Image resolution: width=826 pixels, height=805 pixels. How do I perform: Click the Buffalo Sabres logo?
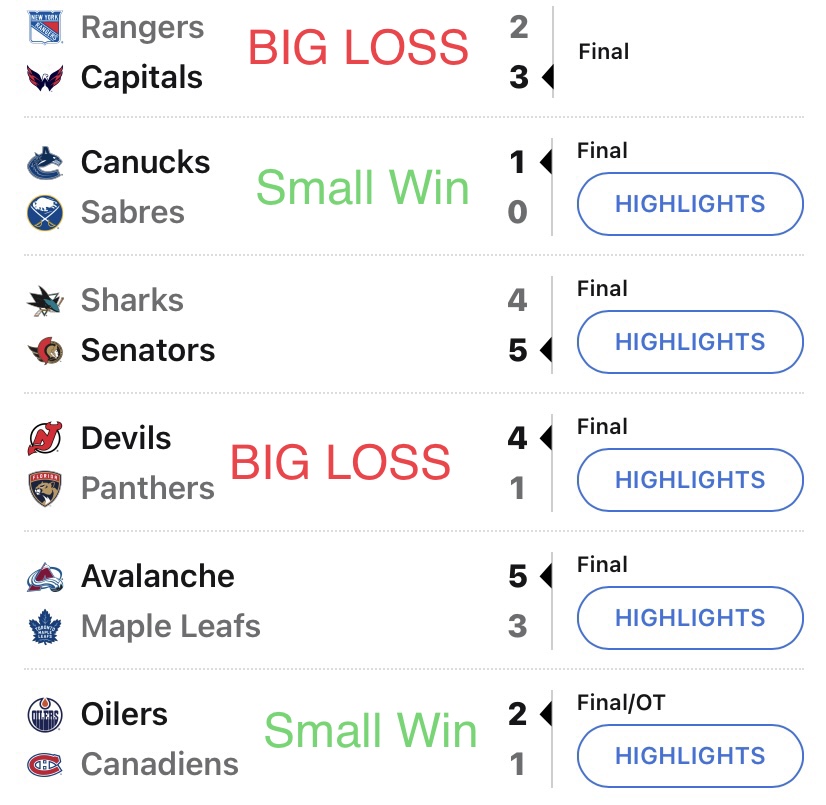point(45,213)
